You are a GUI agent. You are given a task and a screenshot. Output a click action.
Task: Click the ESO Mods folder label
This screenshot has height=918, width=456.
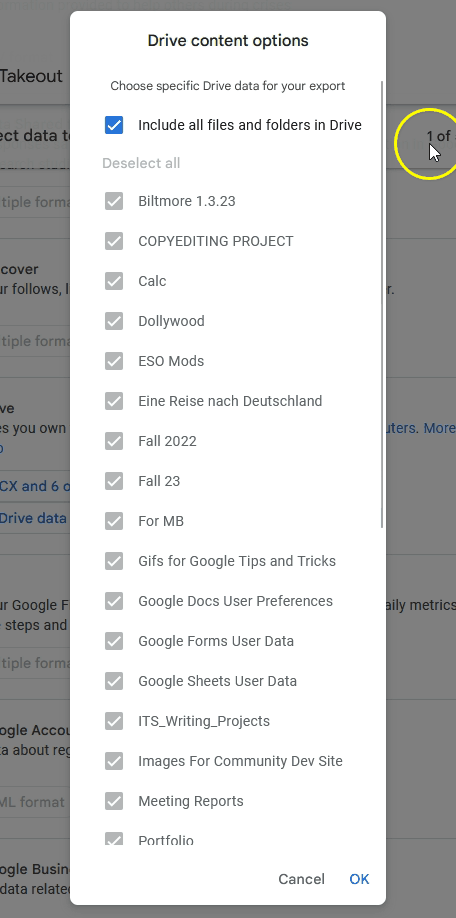[171, 361]
